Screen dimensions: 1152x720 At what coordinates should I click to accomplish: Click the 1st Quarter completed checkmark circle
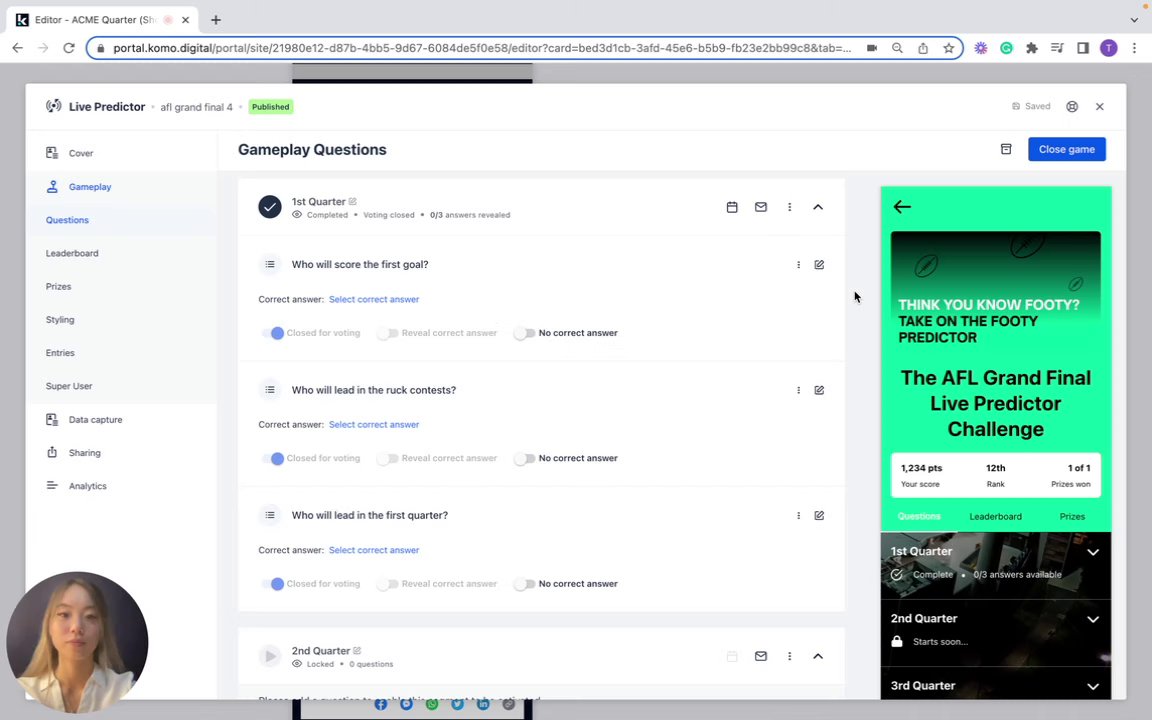pyautogui.click(x=270, y=207)
